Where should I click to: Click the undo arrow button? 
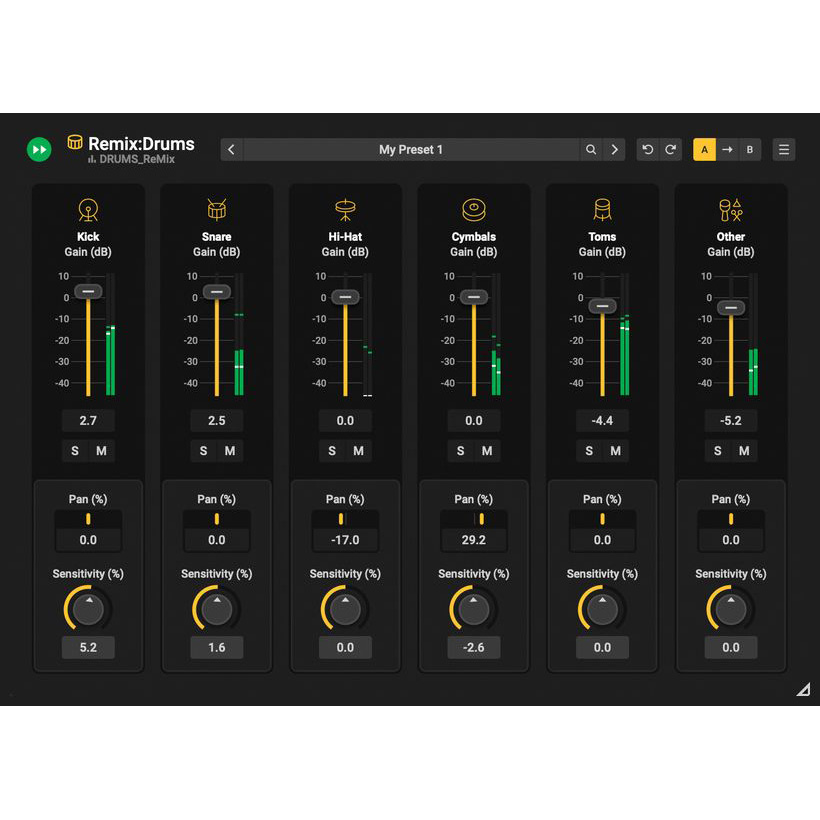(647, 150)
